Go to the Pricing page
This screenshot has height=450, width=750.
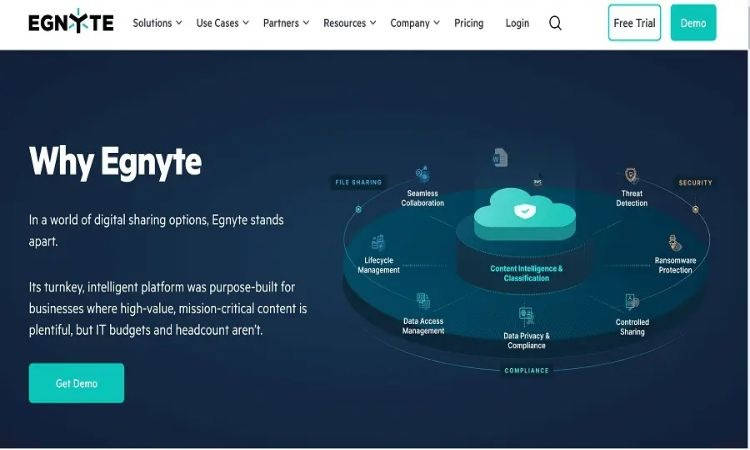pos(469,23)
